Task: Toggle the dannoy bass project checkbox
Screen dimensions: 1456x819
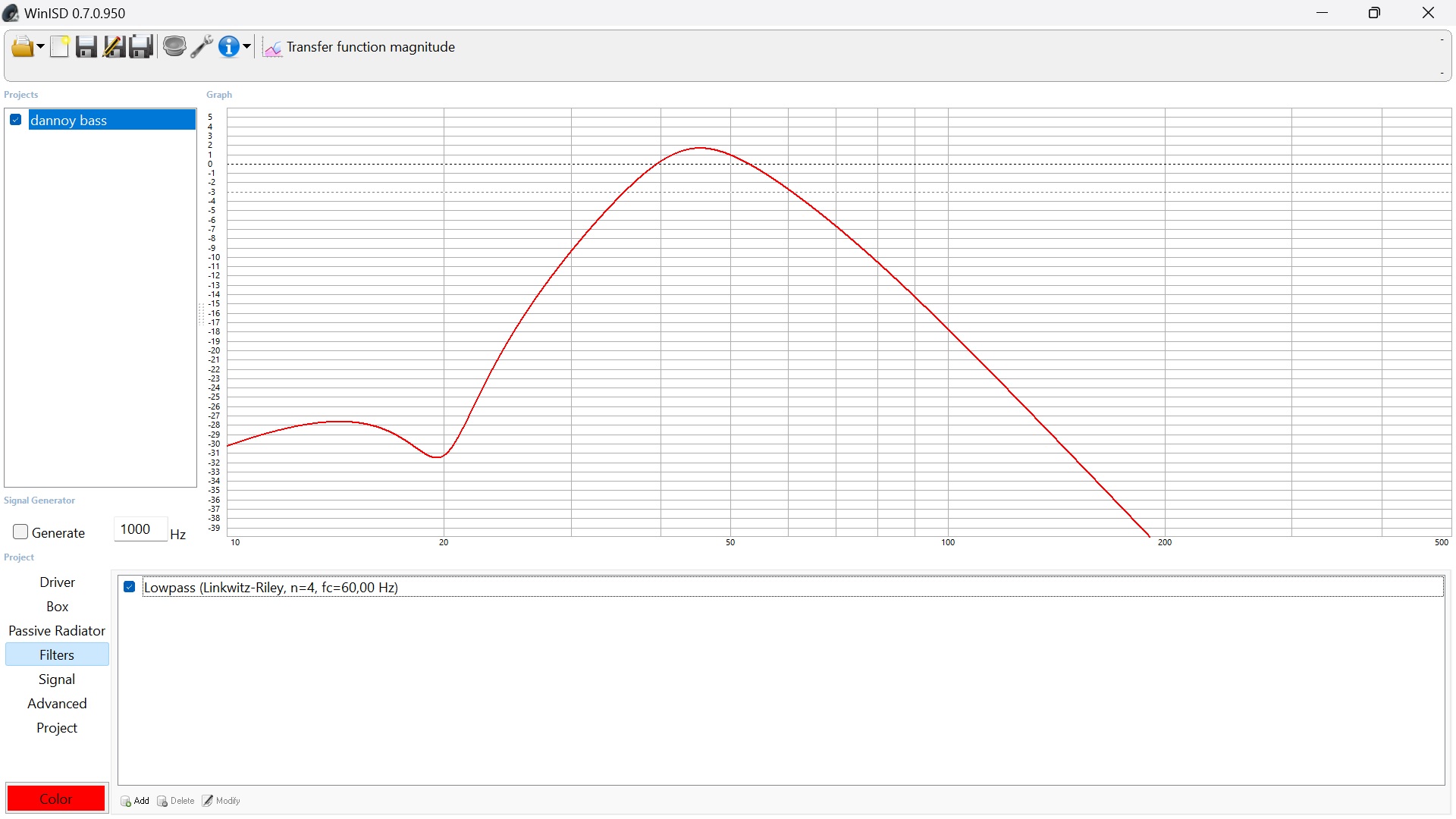Action: pos(14,119)
